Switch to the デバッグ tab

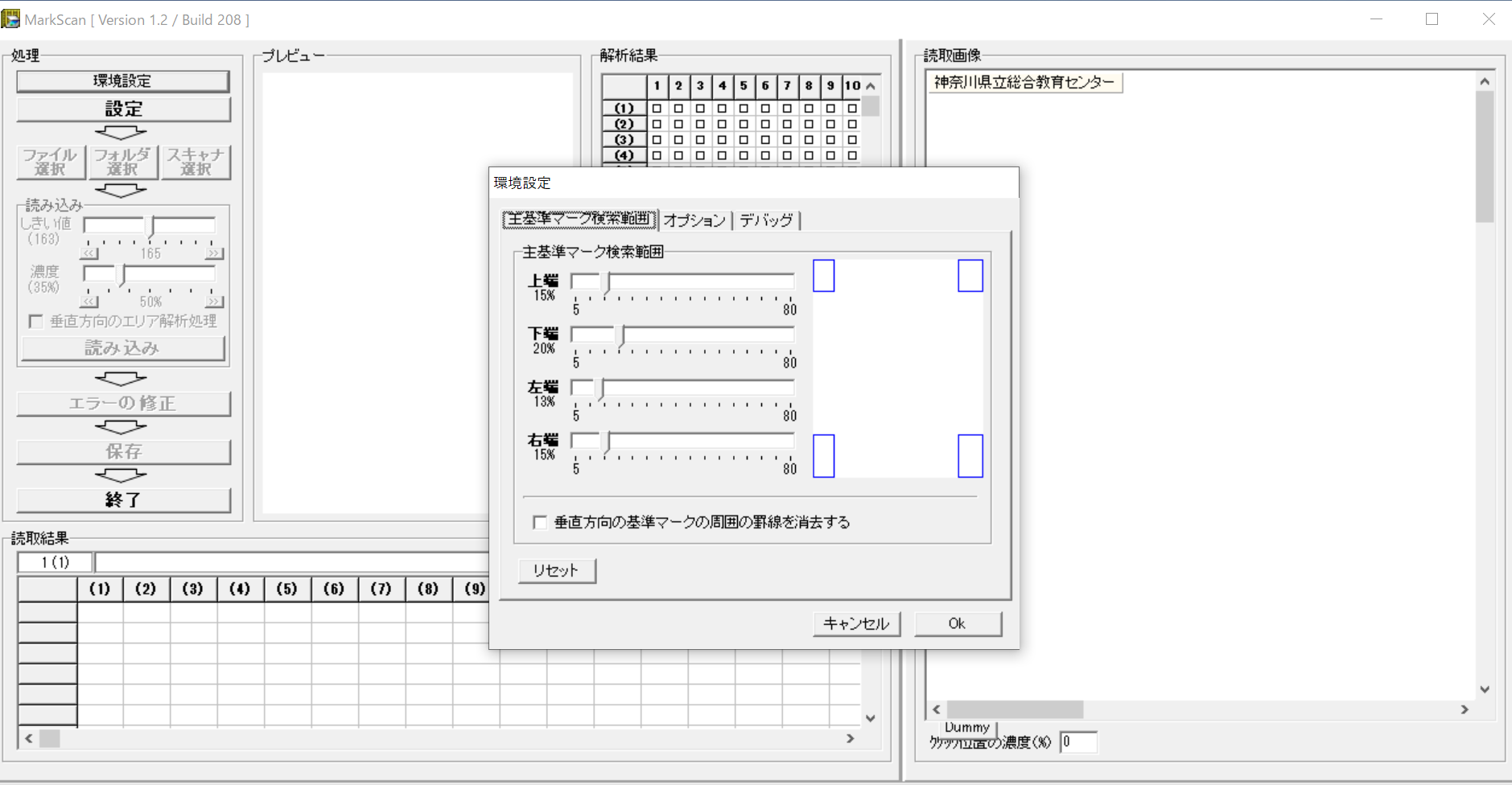coord(766,220)
